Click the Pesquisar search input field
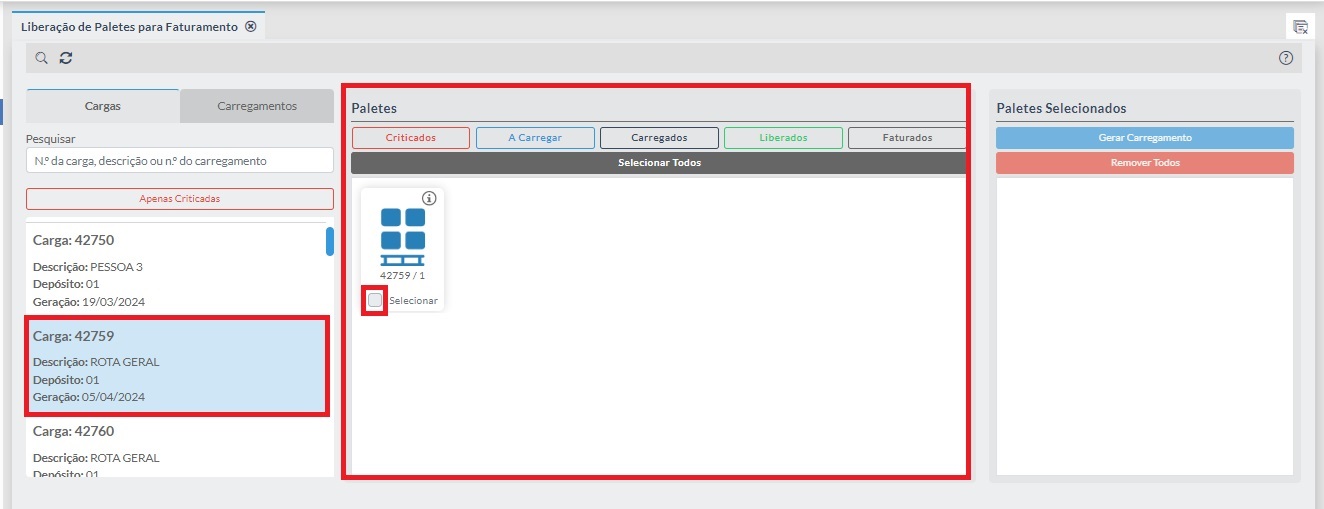Image resolution: width=1324 pixels, height=509 pixels. [180, 160]
